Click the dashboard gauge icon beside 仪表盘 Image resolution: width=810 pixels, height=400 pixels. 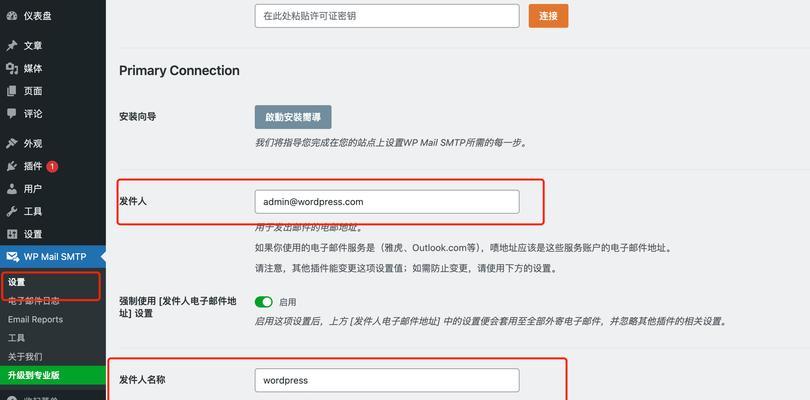point(11,16)
